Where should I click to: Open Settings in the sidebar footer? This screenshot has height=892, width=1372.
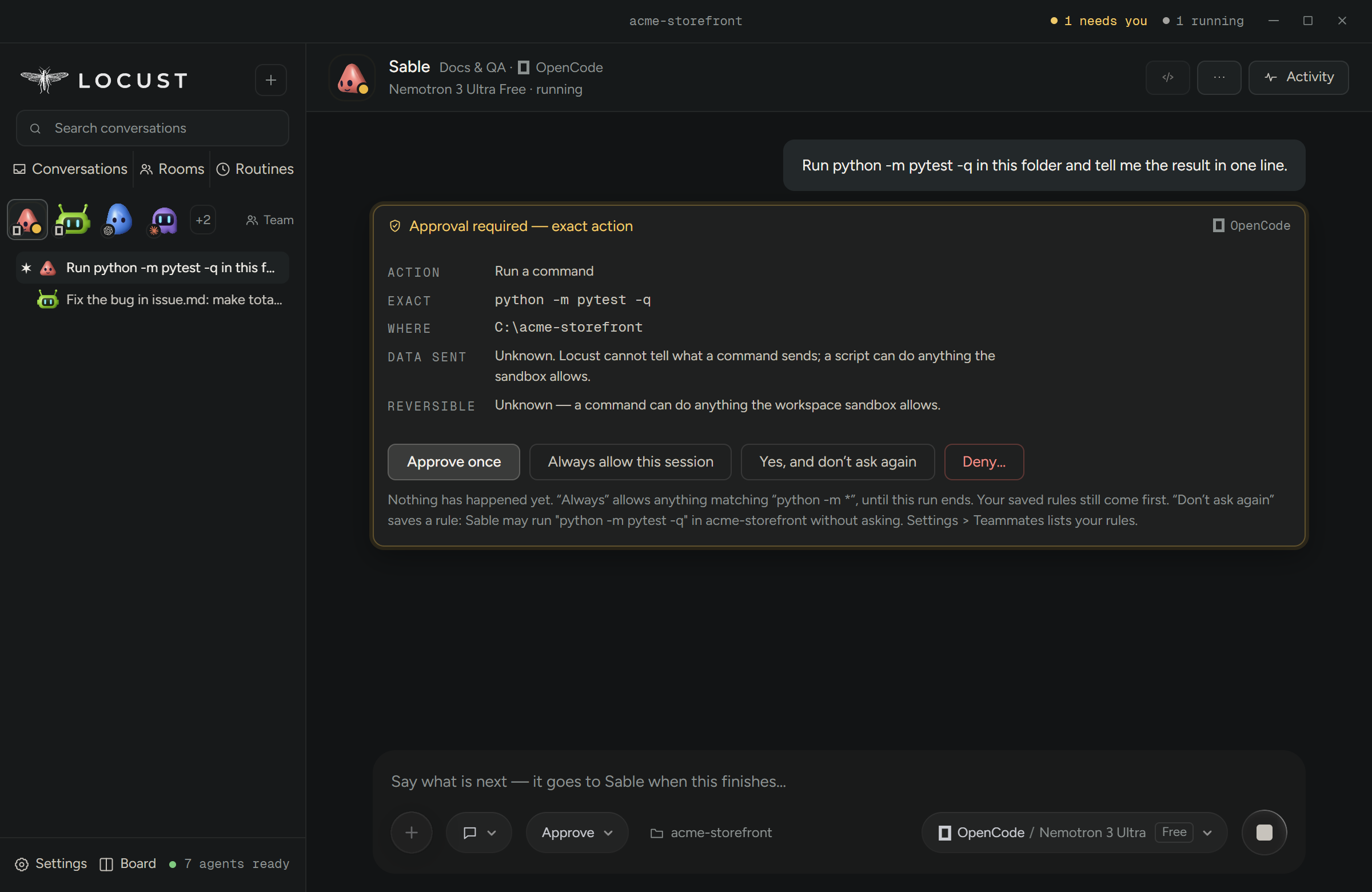pos(51,863)
